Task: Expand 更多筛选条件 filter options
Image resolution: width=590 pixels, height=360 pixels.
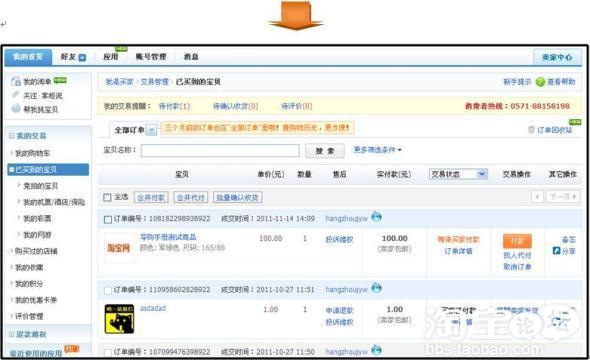Action: coord(377,150)
